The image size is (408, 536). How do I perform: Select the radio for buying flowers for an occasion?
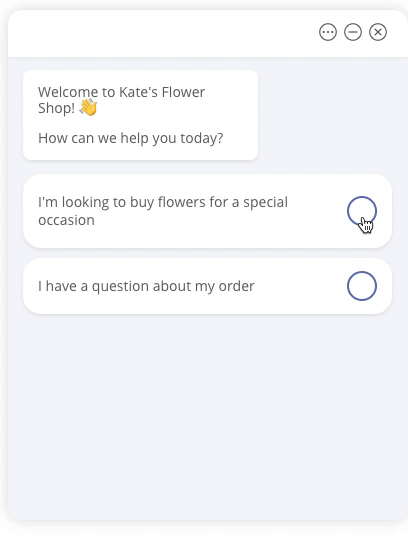pos(362,211)
